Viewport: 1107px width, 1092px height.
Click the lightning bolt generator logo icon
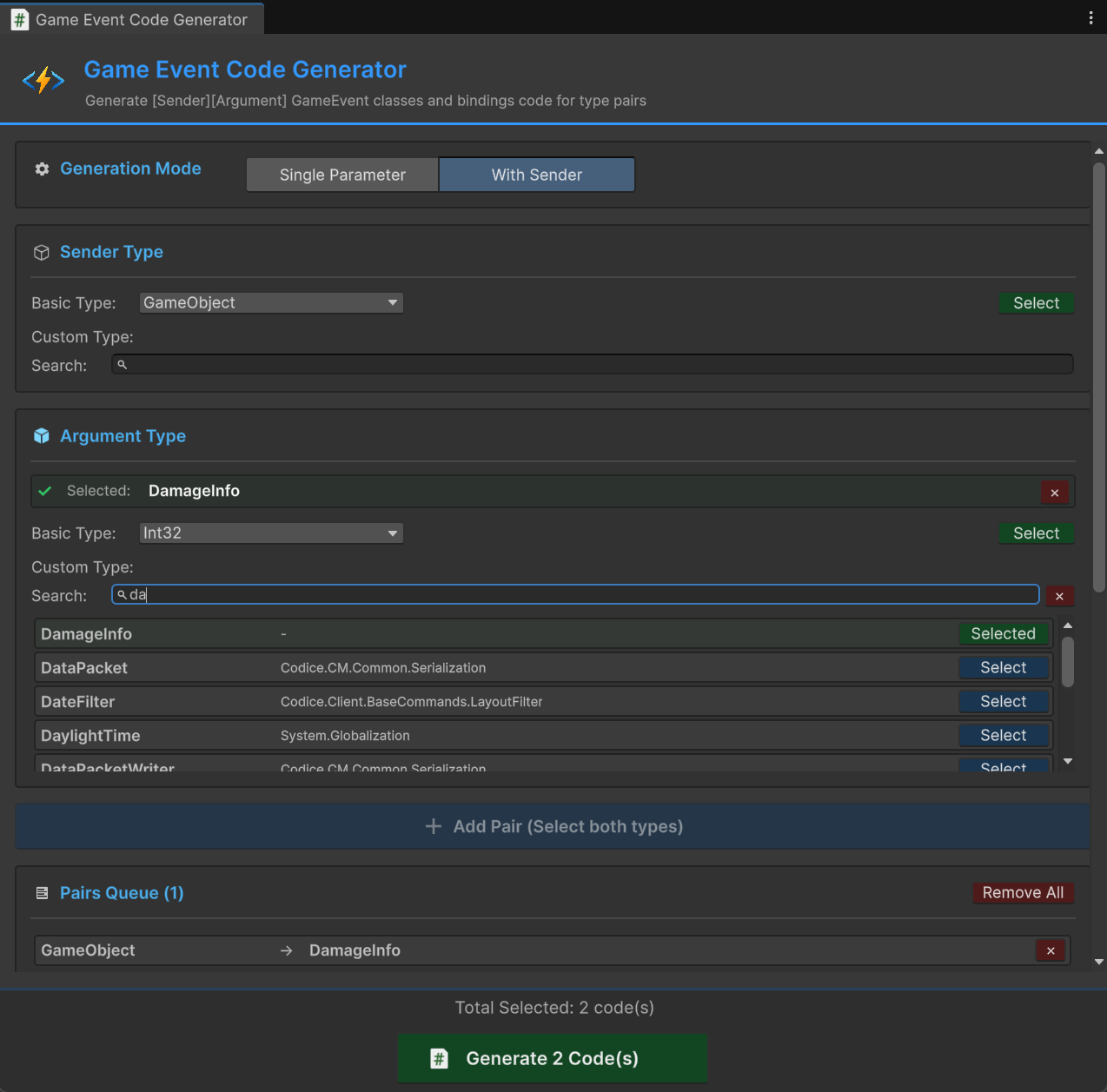(x=43, y=79)
